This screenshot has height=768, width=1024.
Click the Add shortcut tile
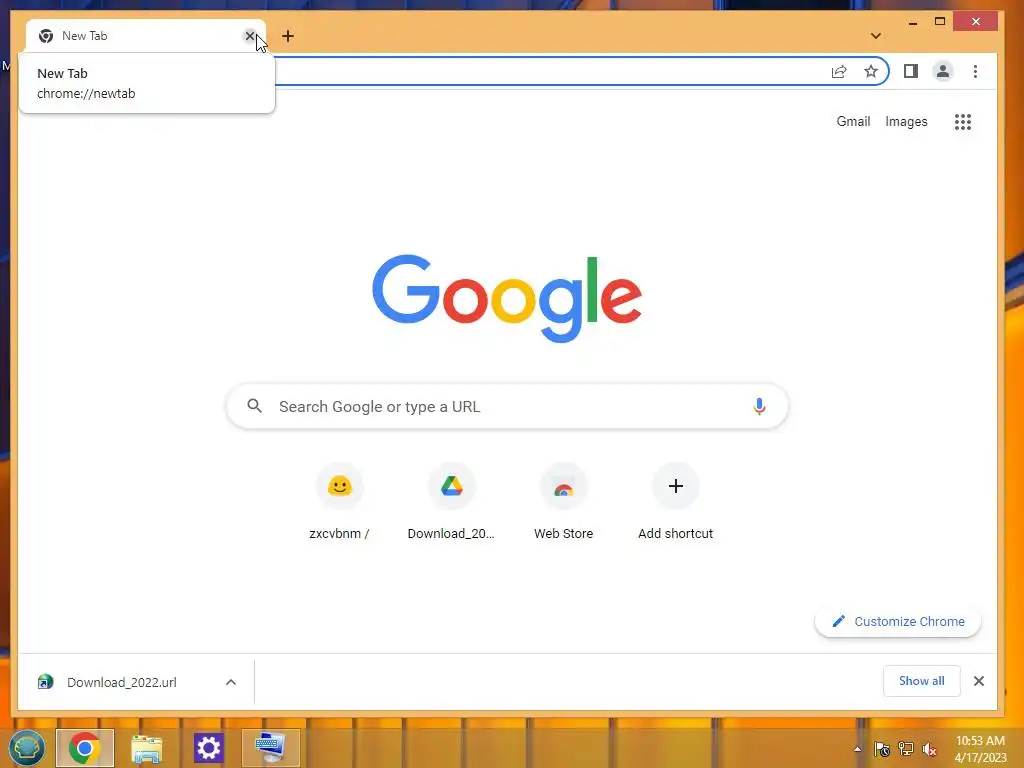675,502
